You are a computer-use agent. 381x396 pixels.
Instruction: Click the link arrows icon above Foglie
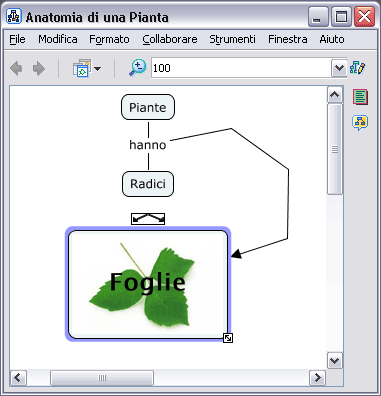tap(148, 219)
